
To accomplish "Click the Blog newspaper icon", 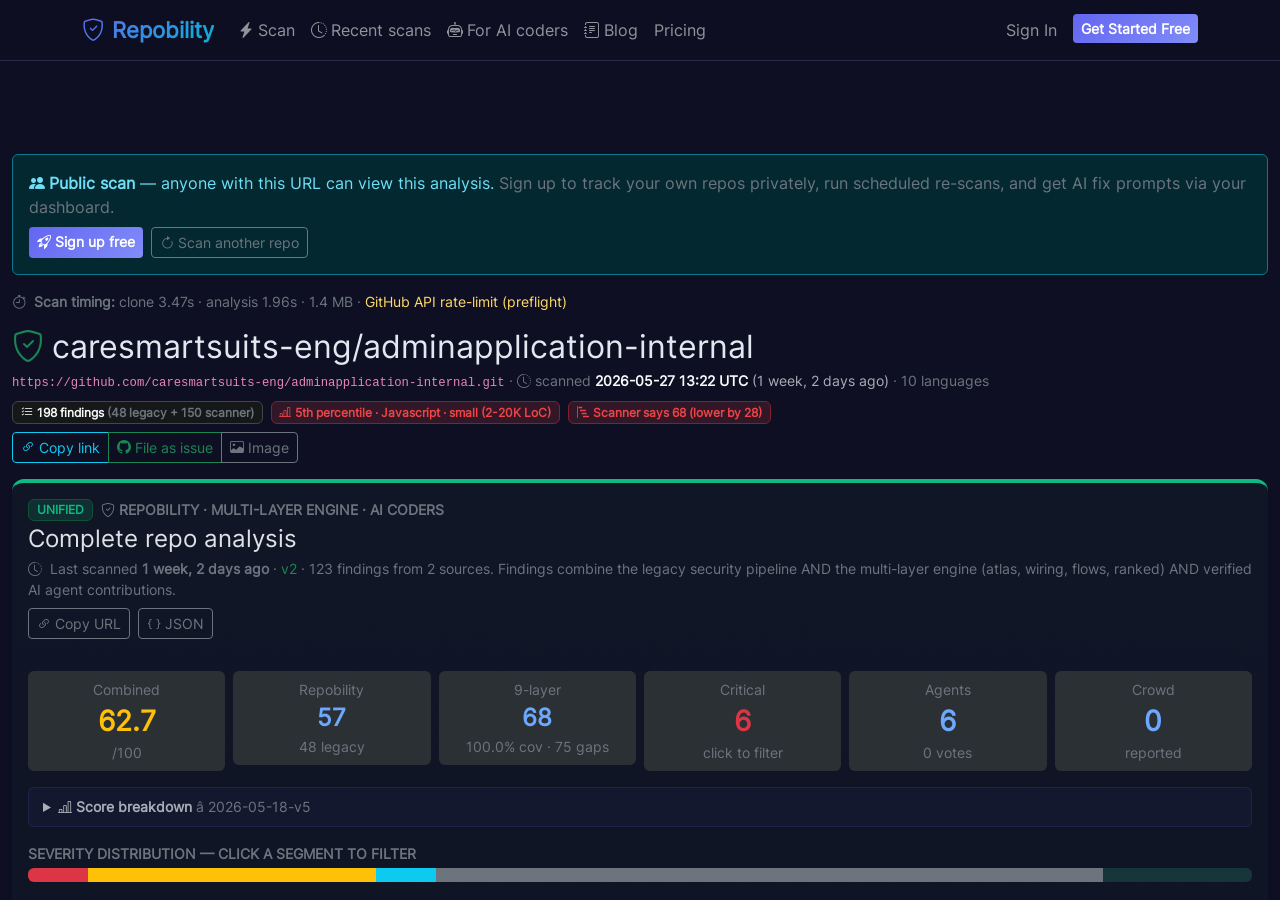I will click(592, 30).
